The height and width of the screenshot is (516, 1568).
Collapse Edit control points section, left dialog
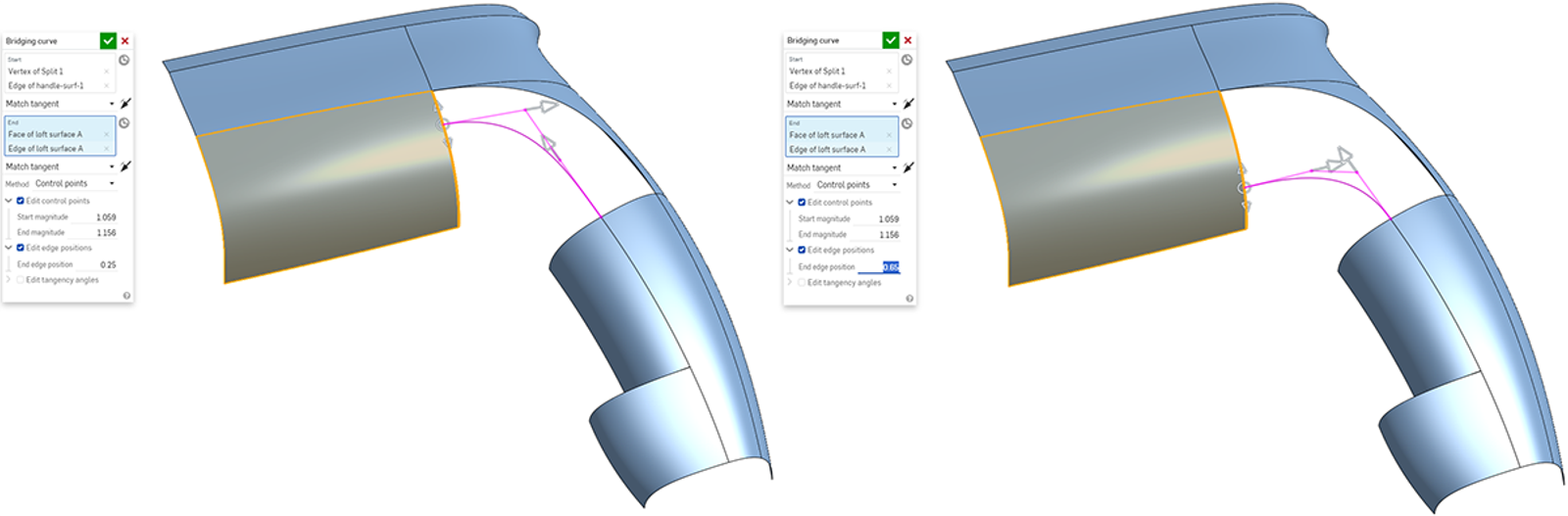point(9,201)
